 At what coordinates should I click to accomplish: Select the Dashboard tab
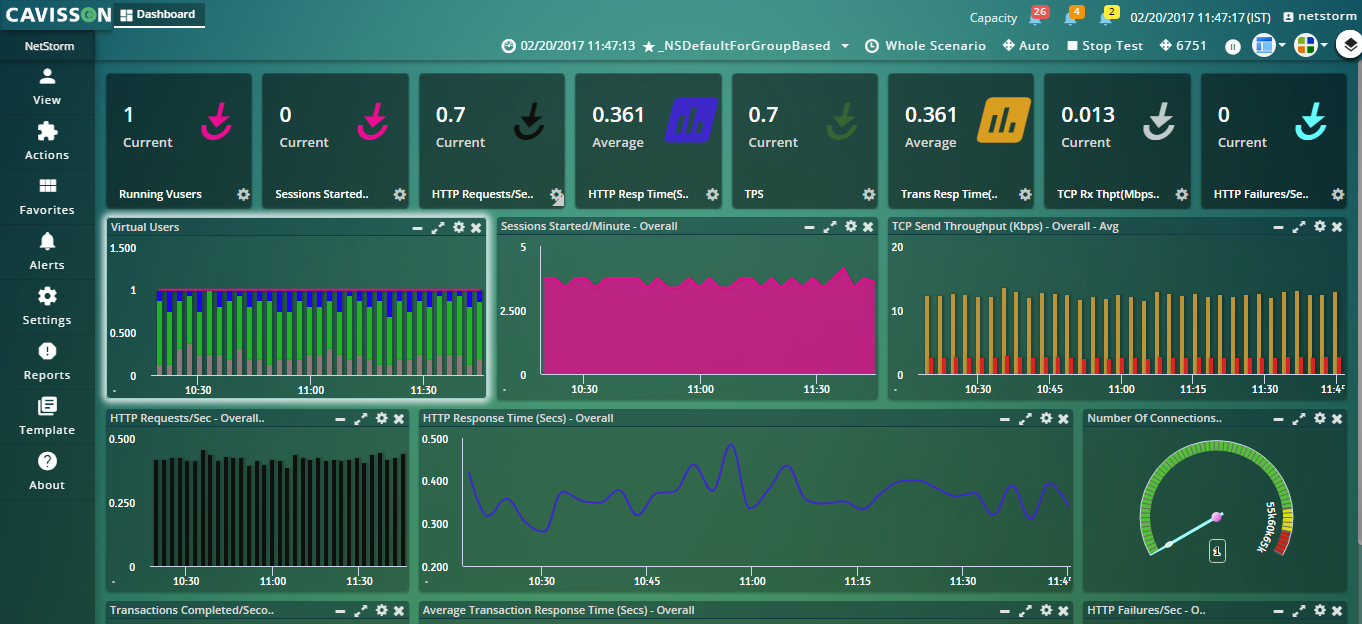point(158,15)
